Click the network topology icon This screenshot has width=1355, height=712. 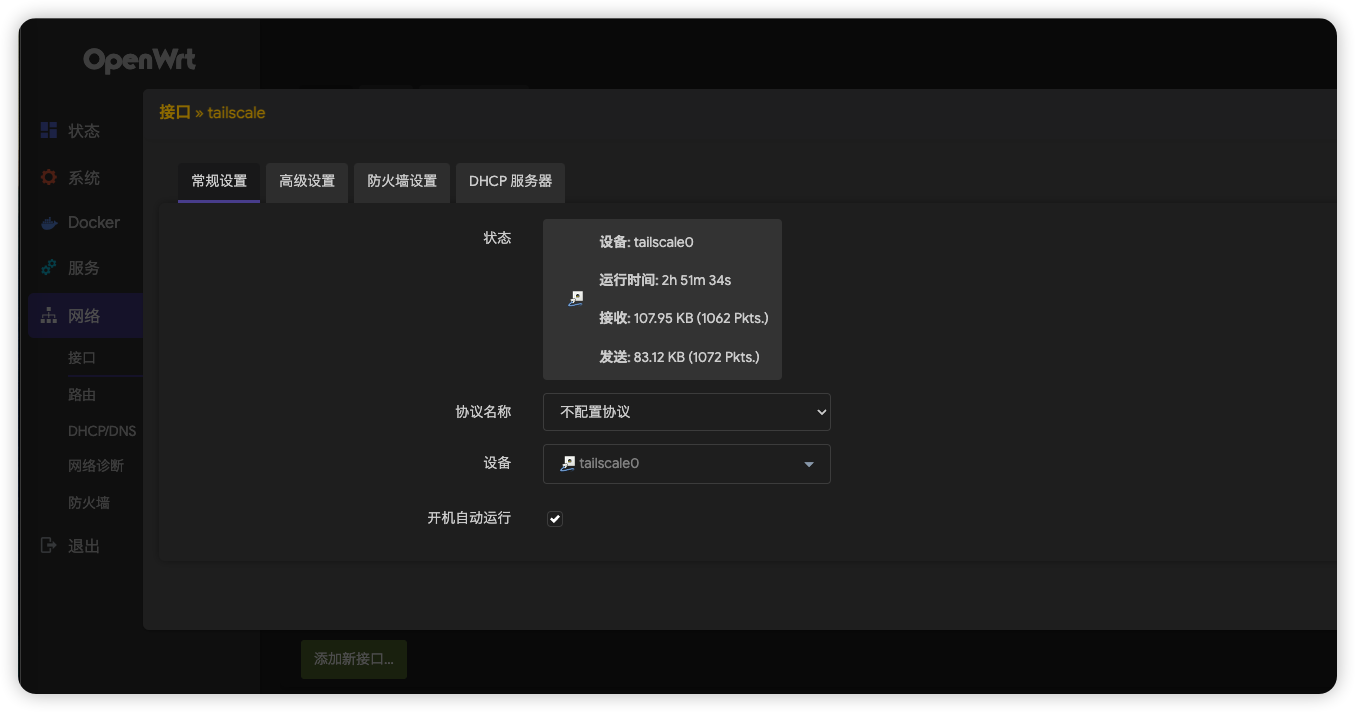(x=48, y=316)
